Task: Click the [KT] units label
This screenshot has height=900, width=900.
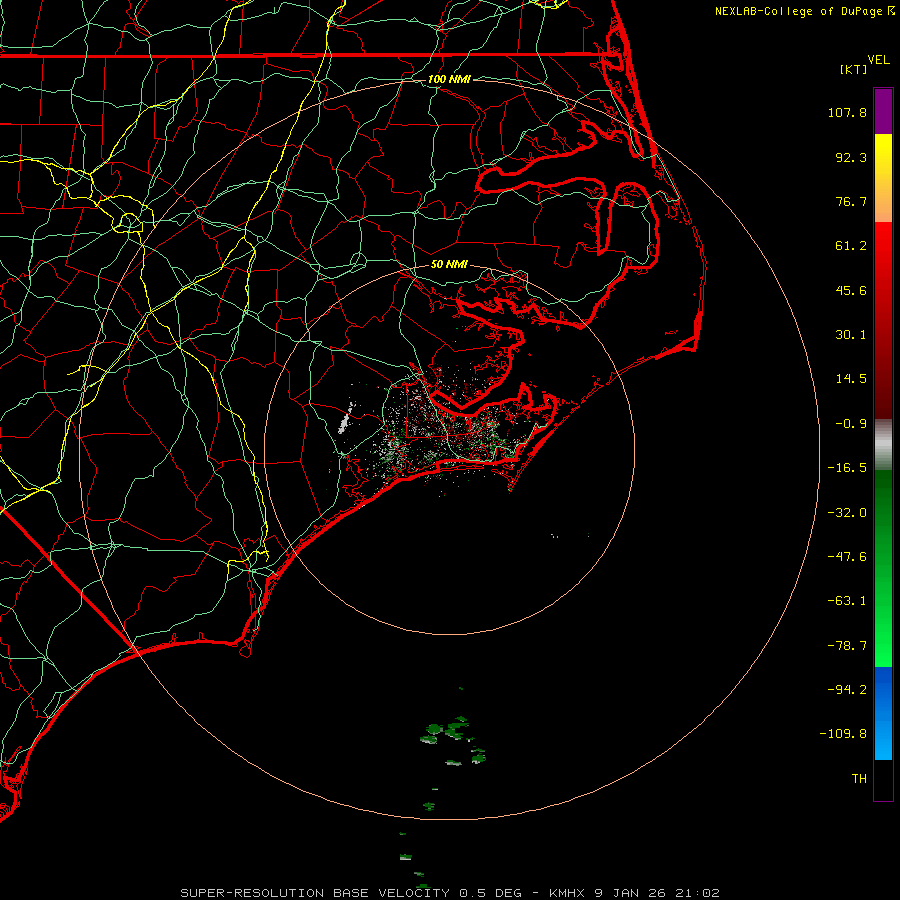Action: pyautogui.click(x=854, y=69)
